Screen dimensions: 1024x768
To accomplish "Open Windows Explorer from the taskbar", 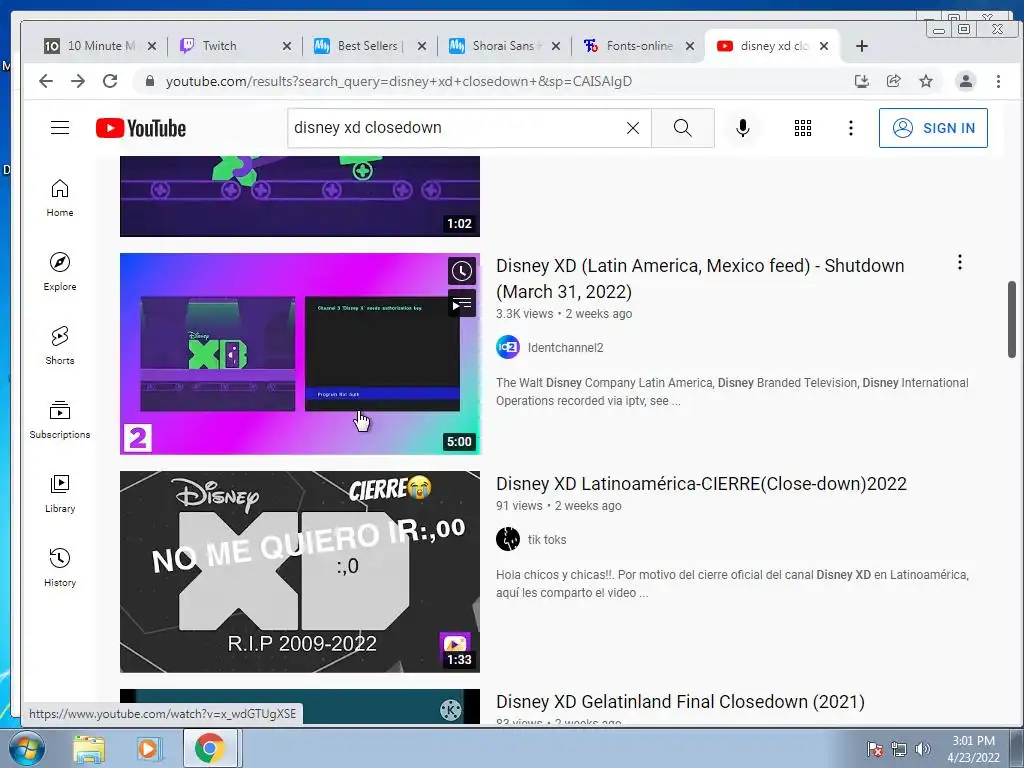I will [89, 748].
